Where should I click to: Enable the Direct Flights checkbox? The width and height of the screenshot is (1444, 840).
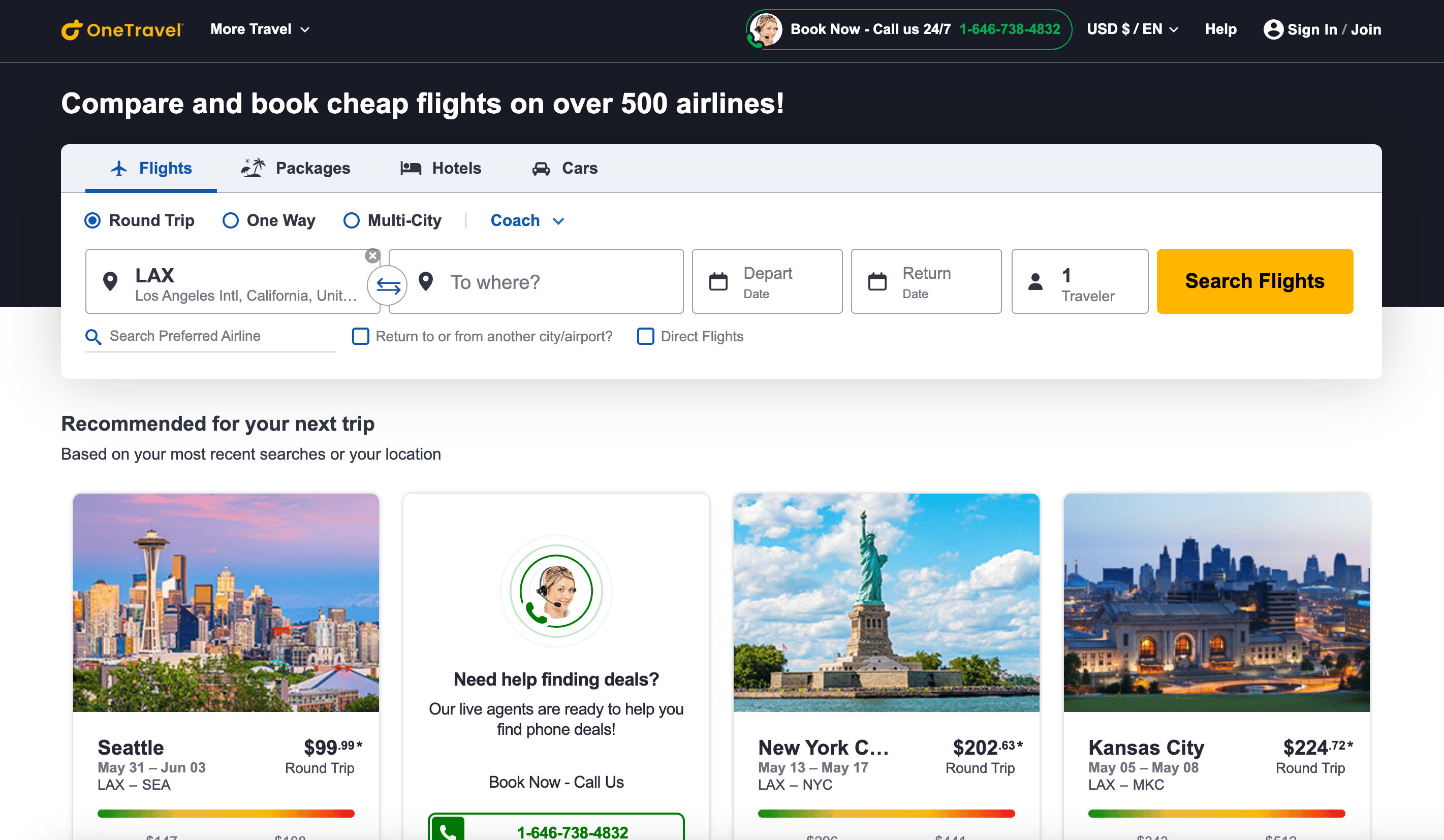click(x=645, y=336)
